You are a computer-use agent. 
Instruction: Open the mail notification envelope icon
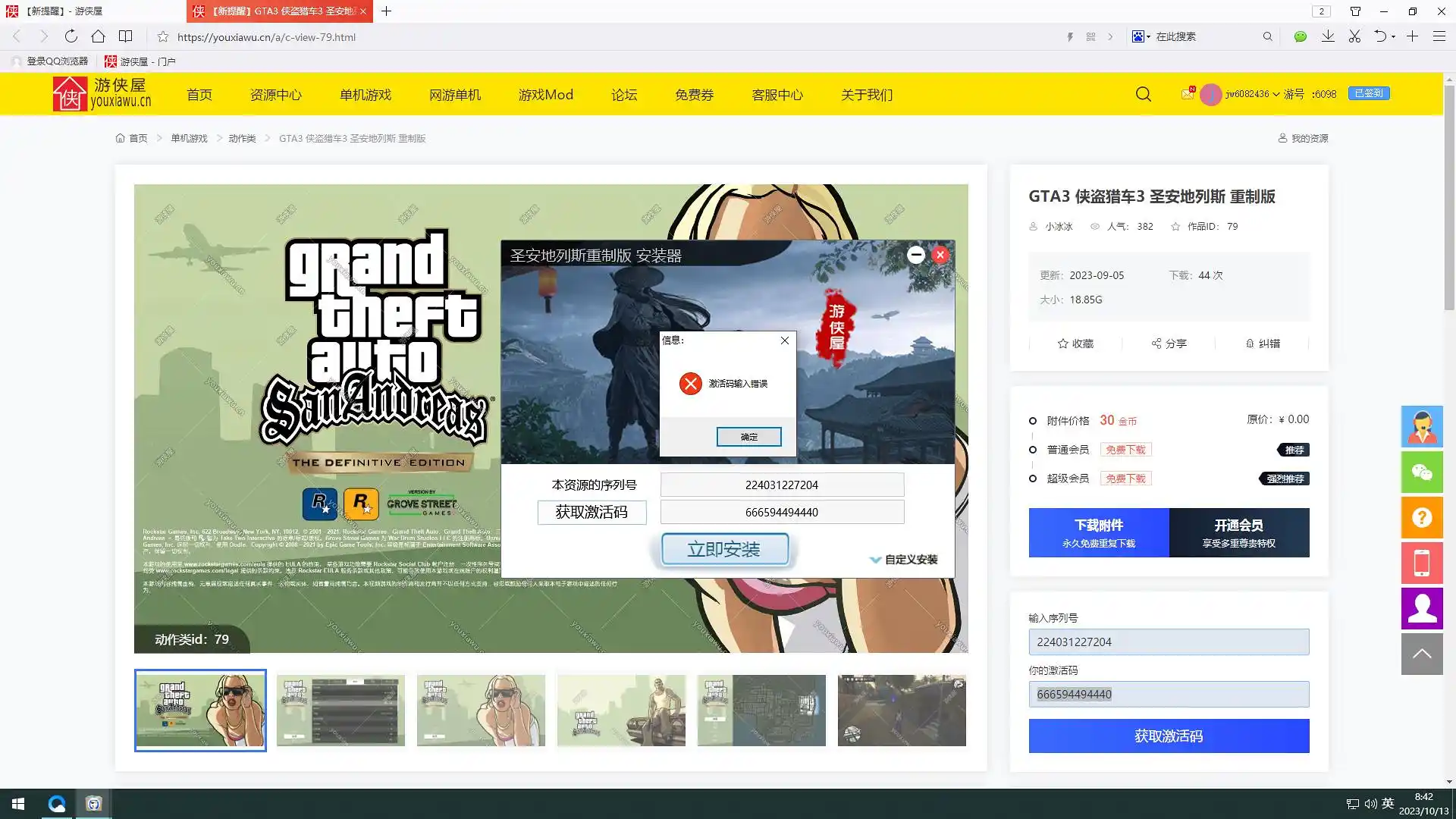coord(1188,94)
